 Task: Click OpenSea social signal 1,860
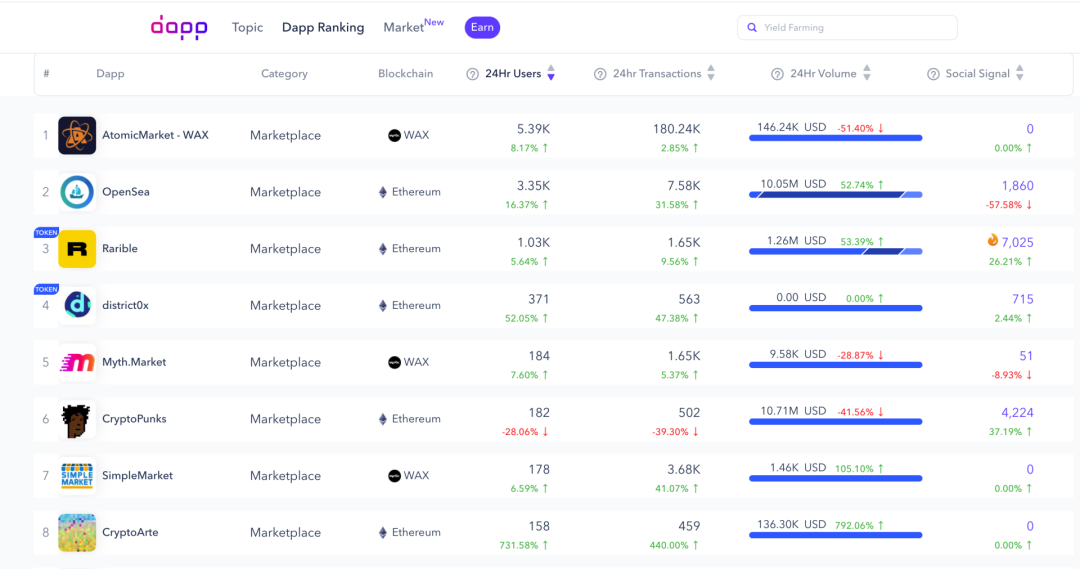(1017, 185)
